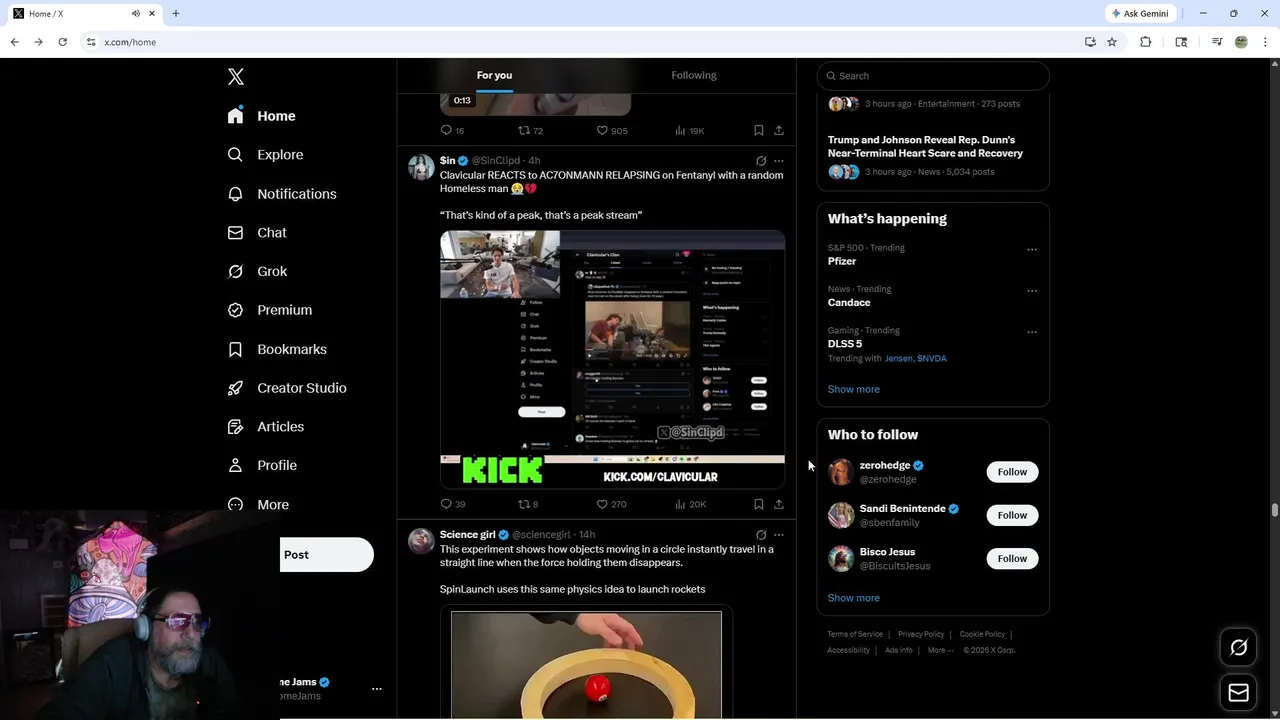Open more options on $in post
The height and width of the screenshot is (720, 1280).
[779, 161]
